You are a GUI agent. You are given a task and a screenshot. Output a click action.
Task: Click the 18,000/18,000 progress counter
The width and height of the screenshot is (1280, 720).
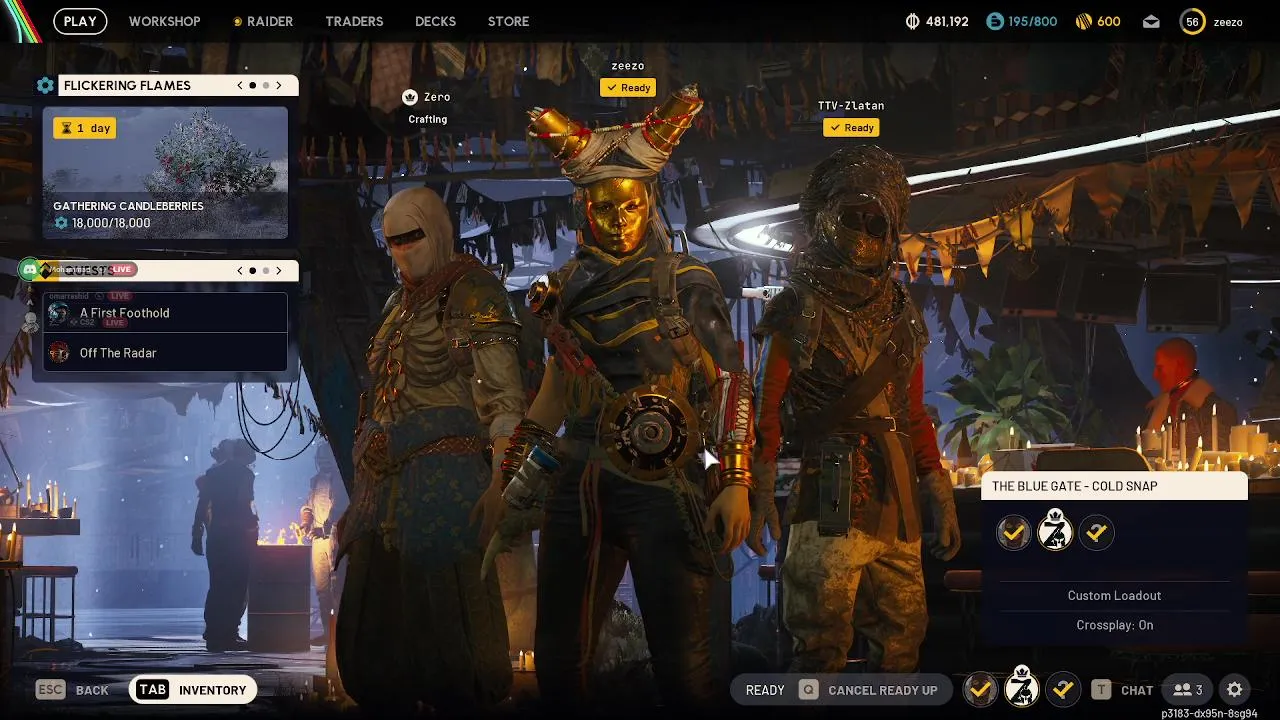tap(102, 223)
